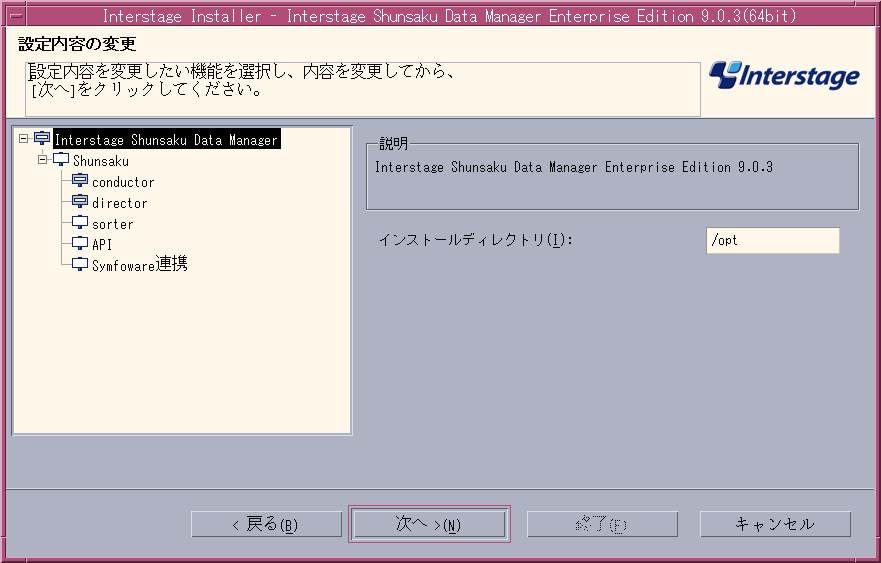This screenshot has height=563, width=881.
Task: Open the window menu button in title bar
Action: [x=17, y=15]
